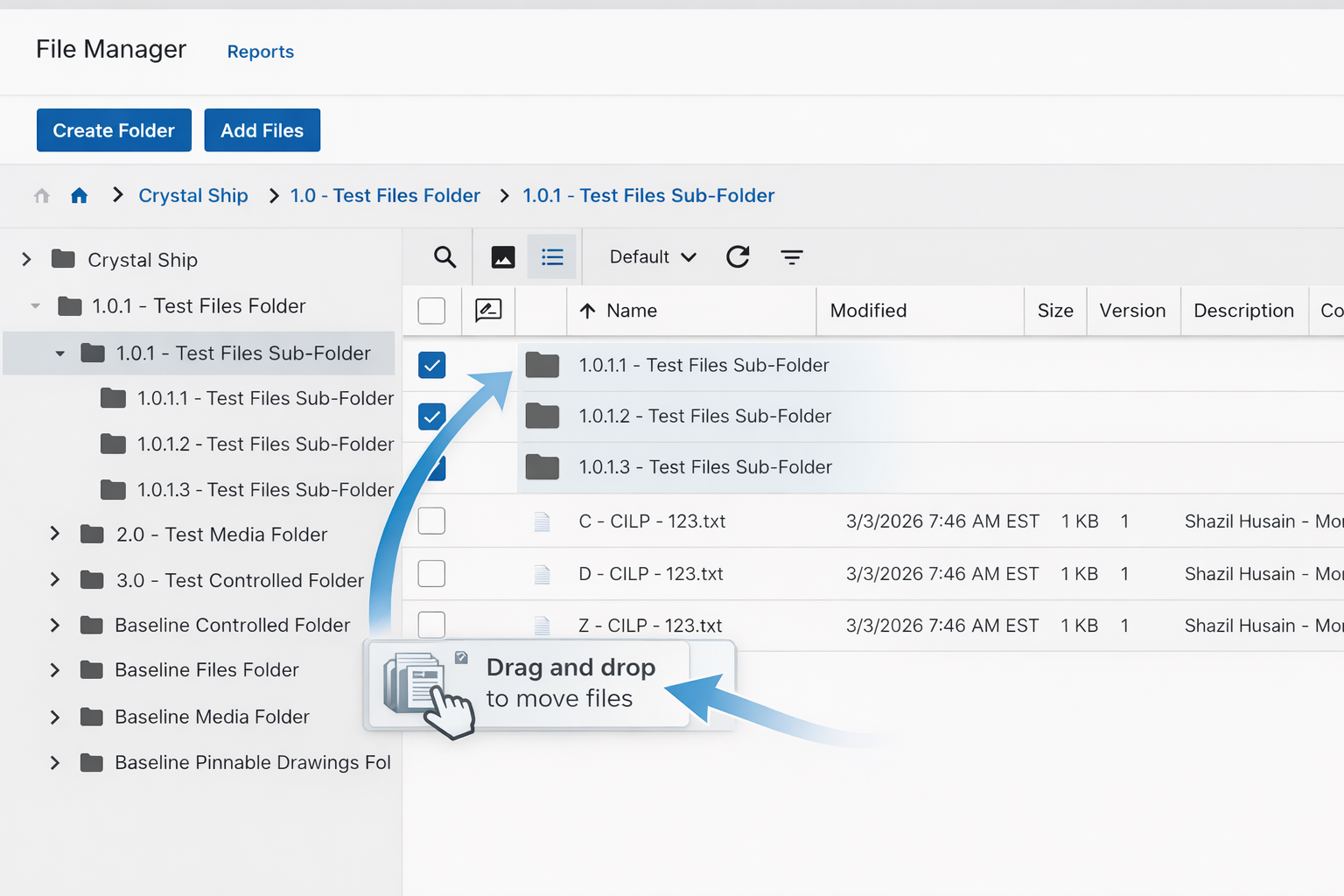The image size is (1344, 896).
Task: Click the search magnifier icon
Action: click(444, 257)
